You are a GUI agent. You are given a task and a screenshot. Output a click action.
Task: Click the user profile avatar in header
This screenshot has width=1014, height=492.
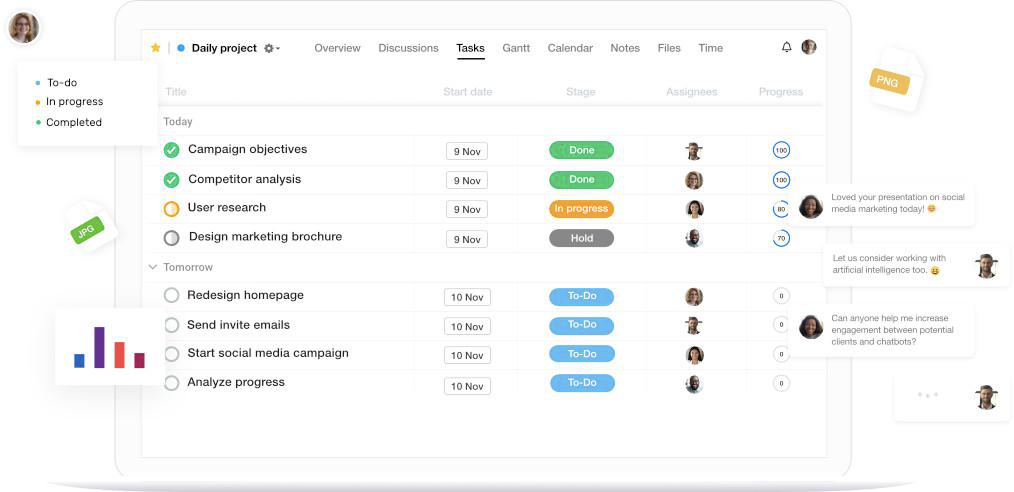[x=809, y=47]
